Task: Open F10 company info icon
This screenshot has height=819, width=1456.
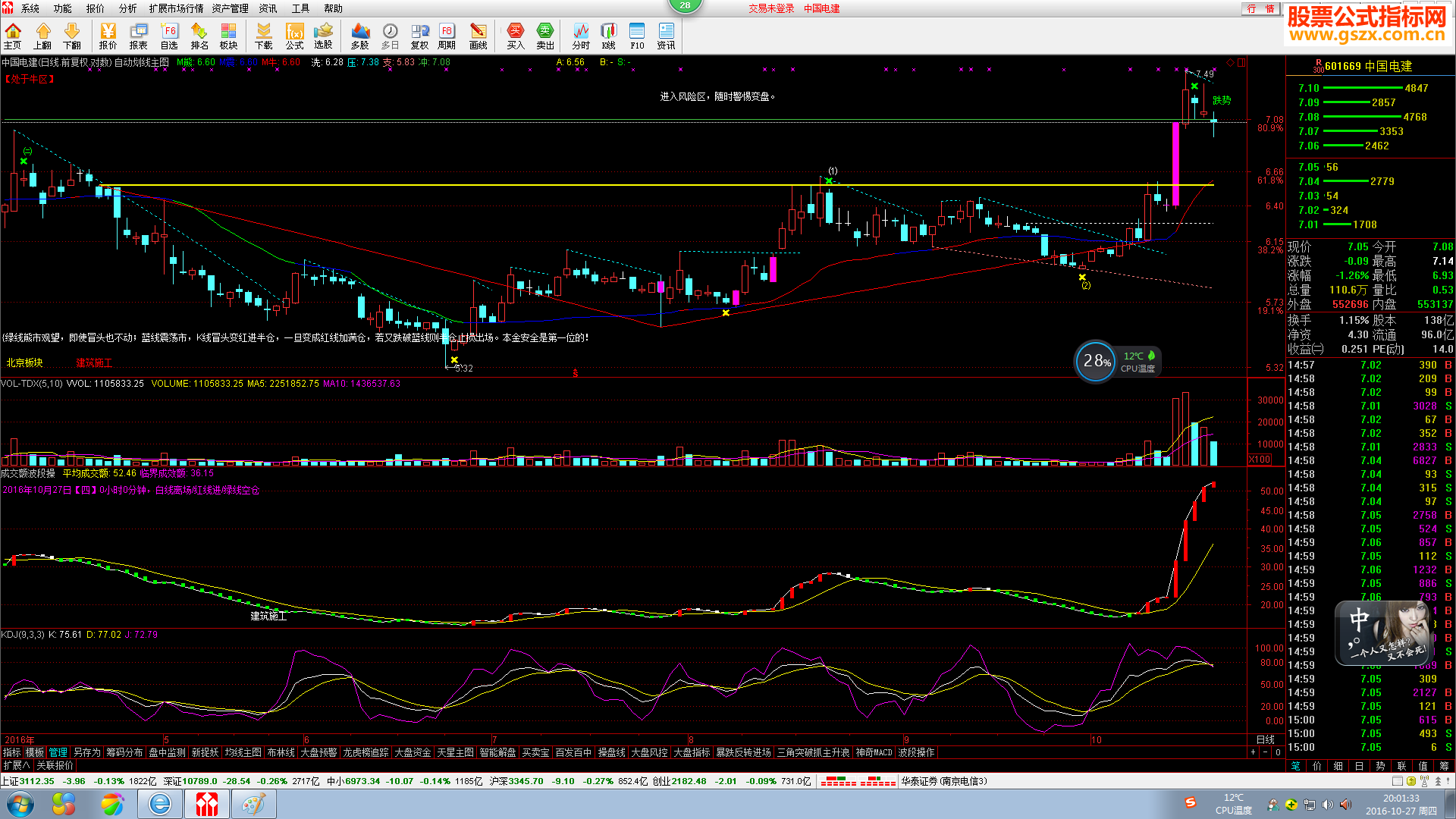Action: [x=637, y=36]
